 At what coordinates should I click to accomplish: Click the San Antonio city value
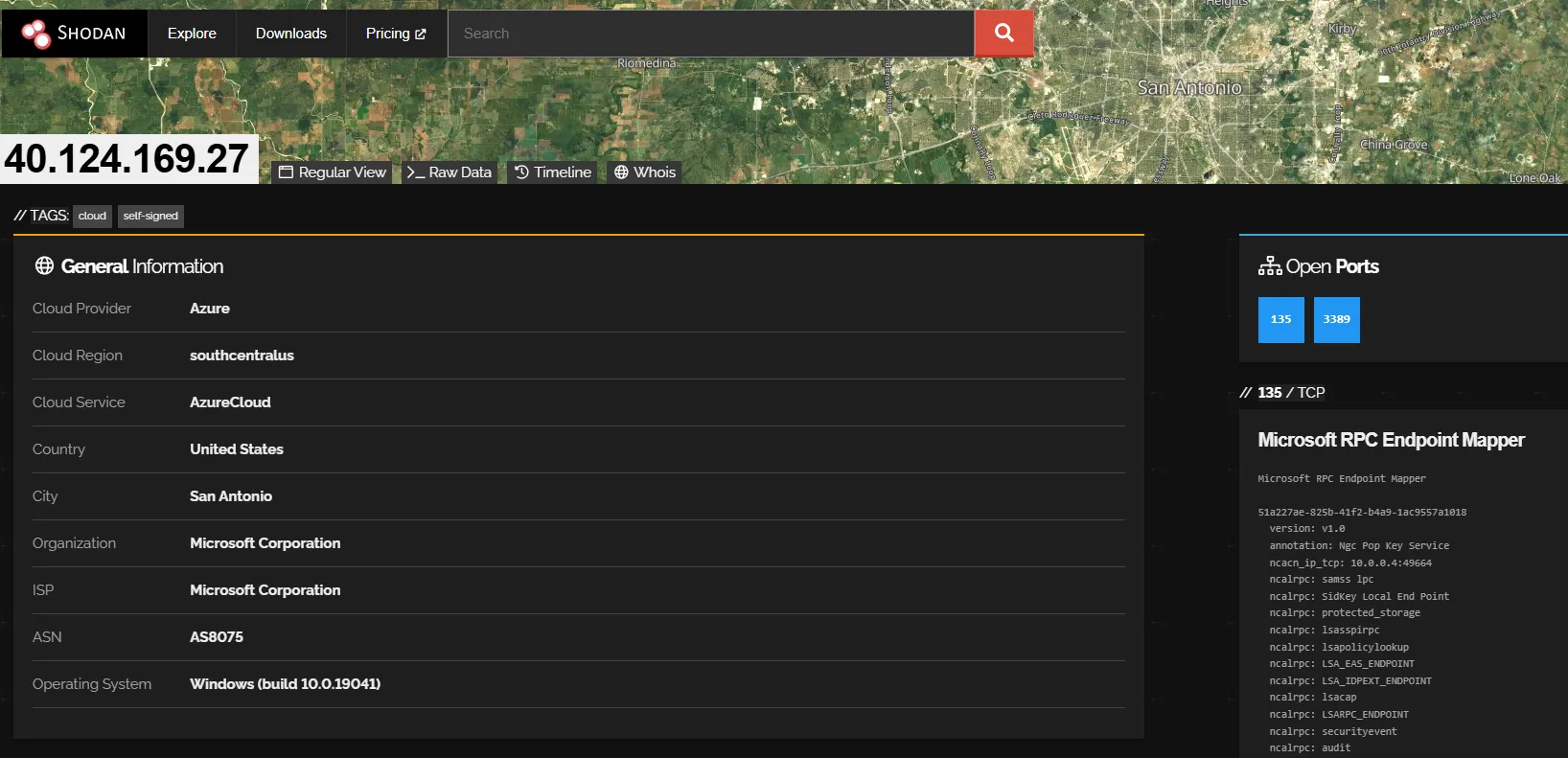tap(231, 496)
